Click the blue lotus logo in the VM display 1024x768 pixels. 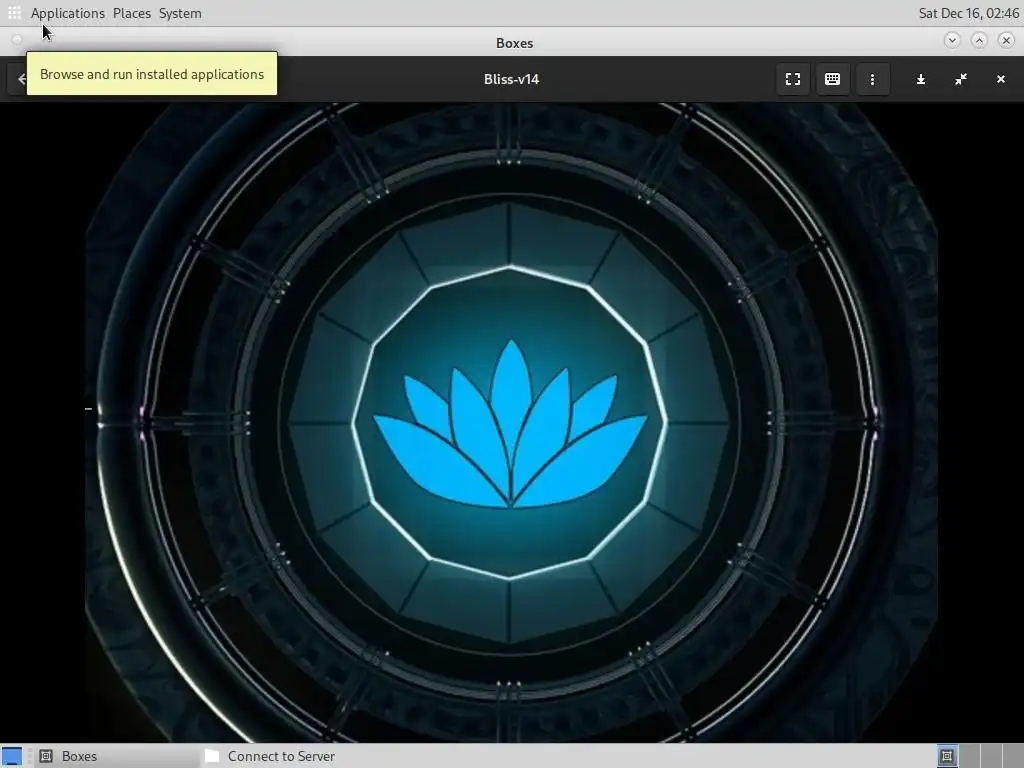(x=510, y=424)
